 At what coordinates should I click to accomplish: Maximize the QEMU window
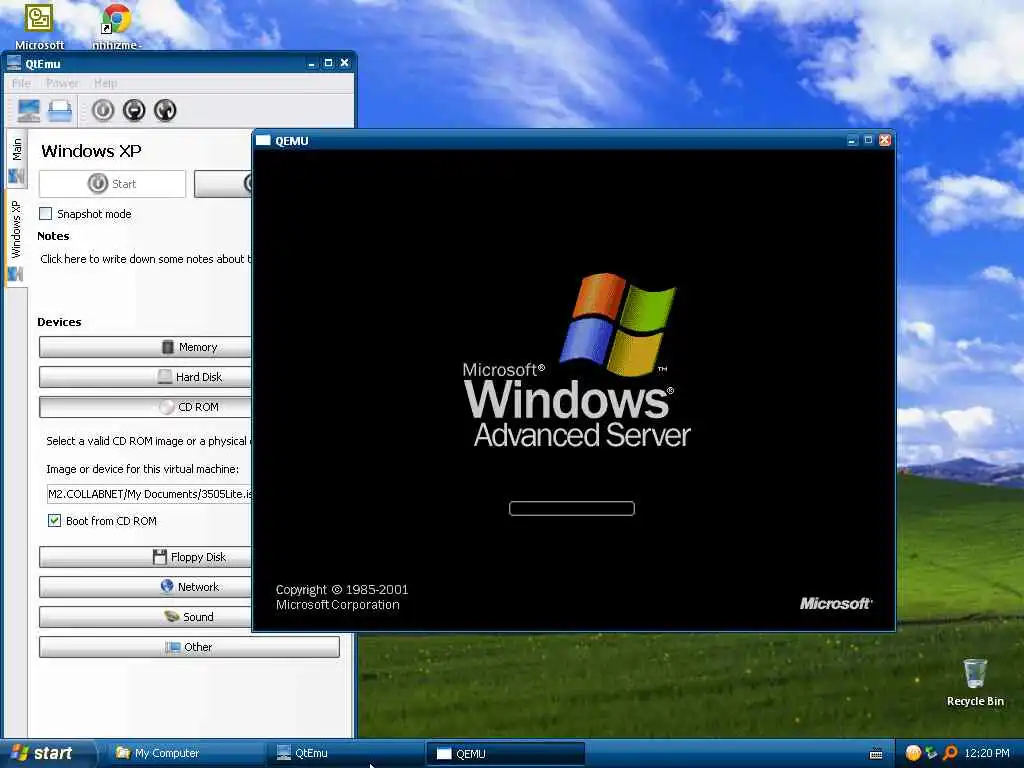(868, 140)
